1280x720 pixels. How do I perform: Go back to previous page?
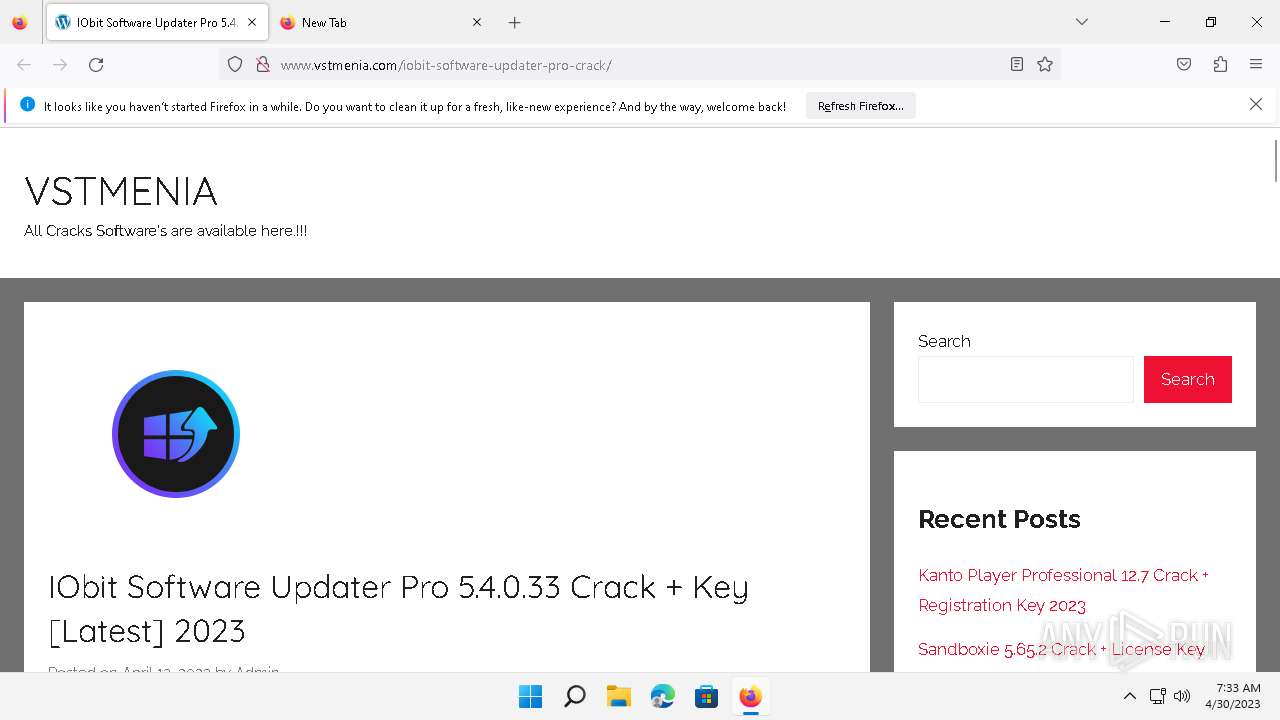point(24,65)
